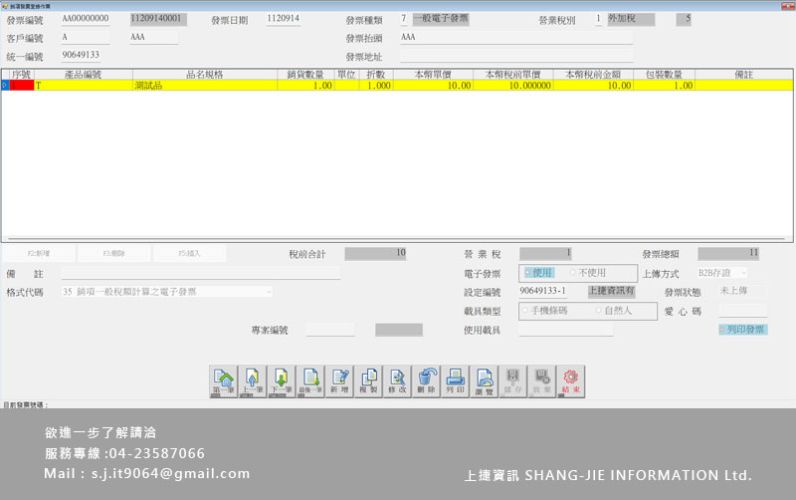Select the 使用 e-invoice radio option
The width and height of the screenshot is (796, 500).
539,273
